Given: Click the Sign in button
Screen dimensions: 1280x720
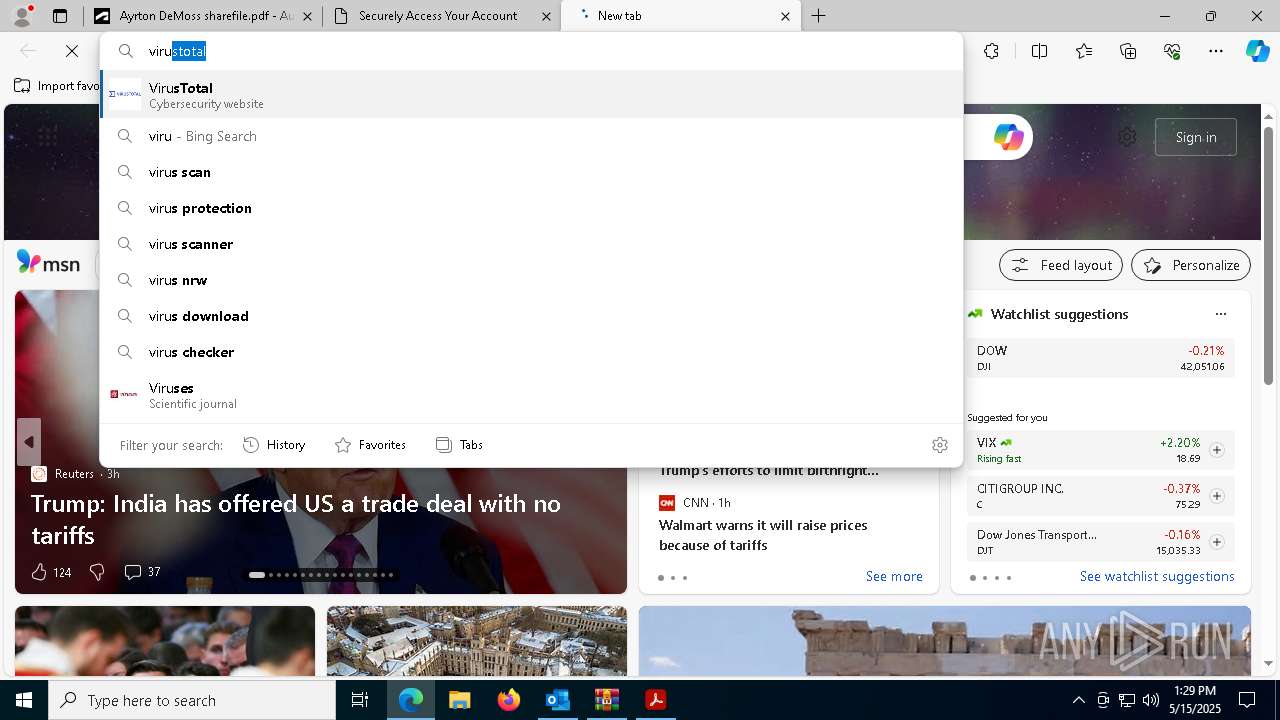Looking at the screenshot, I should (x=1196, y=137).
